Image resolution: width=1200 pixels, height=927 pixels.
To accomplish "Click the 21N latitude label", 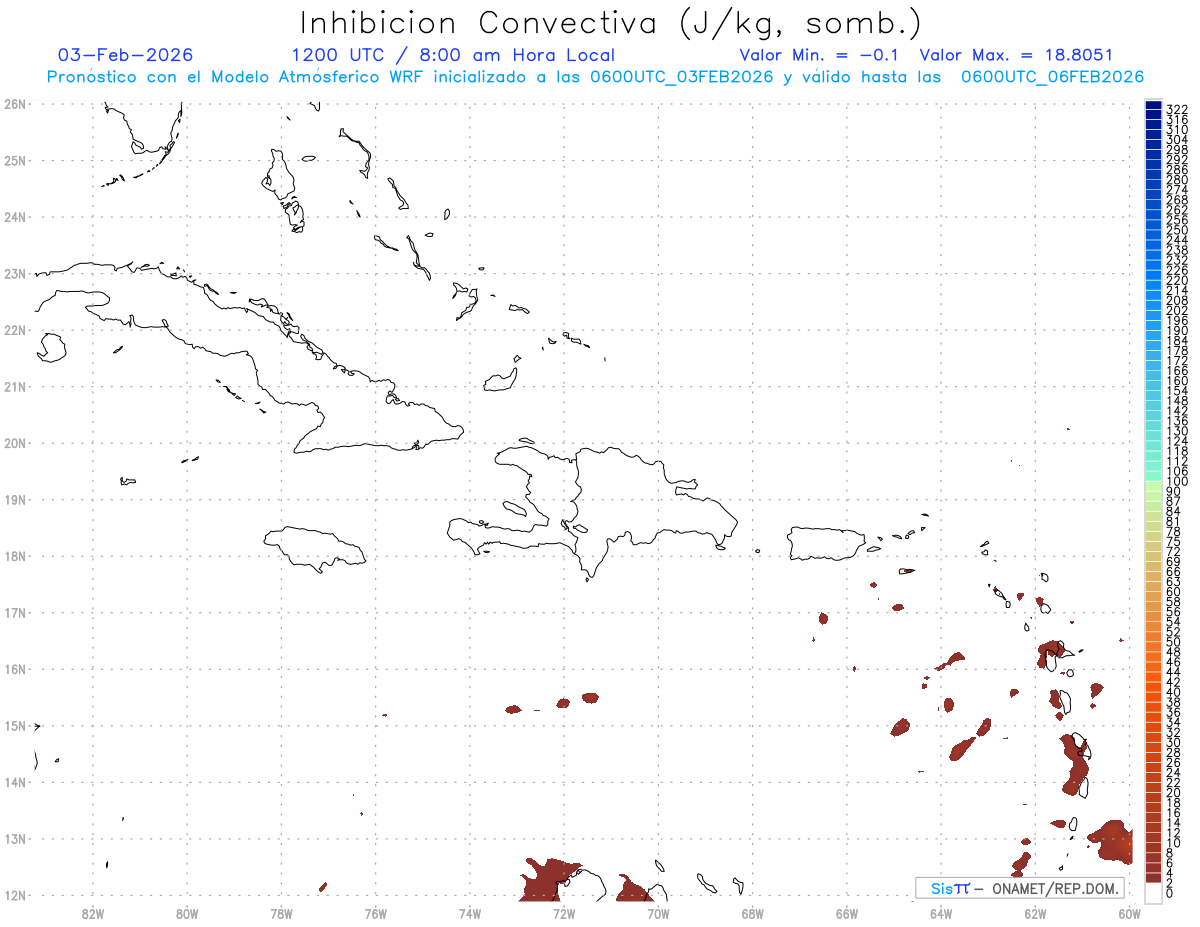I will click(x=14, y=386).
